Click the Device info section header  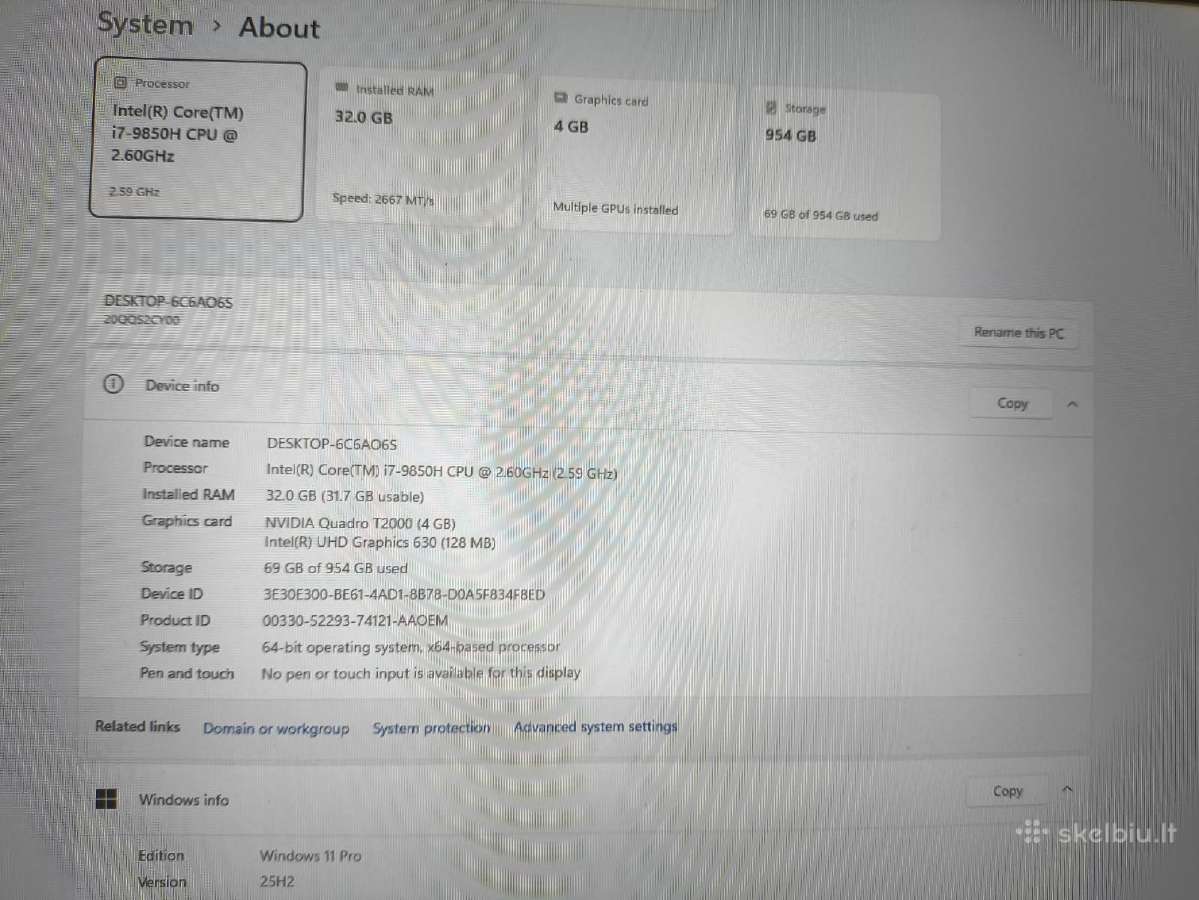point(587,392)
